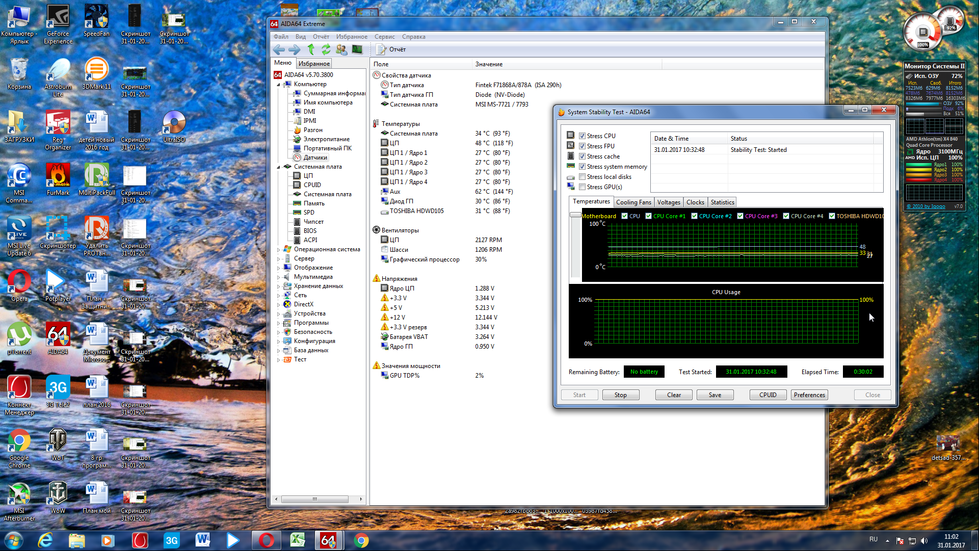Screen dimensions: 979x551
Task: Toggle CPU graph line checkbox
Action: tap(624, 216)
